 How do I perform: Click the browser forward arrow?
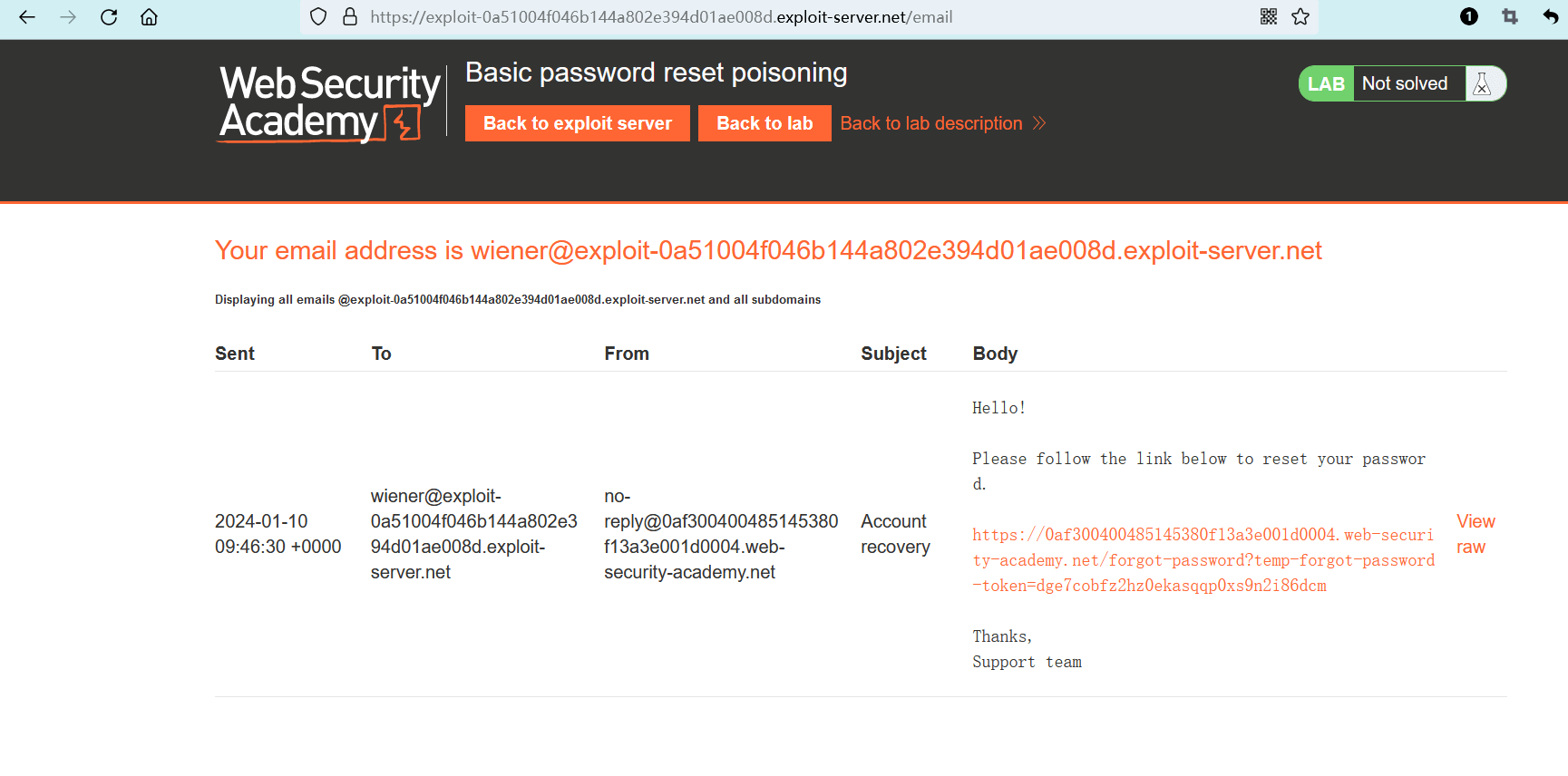pos(68,17)
